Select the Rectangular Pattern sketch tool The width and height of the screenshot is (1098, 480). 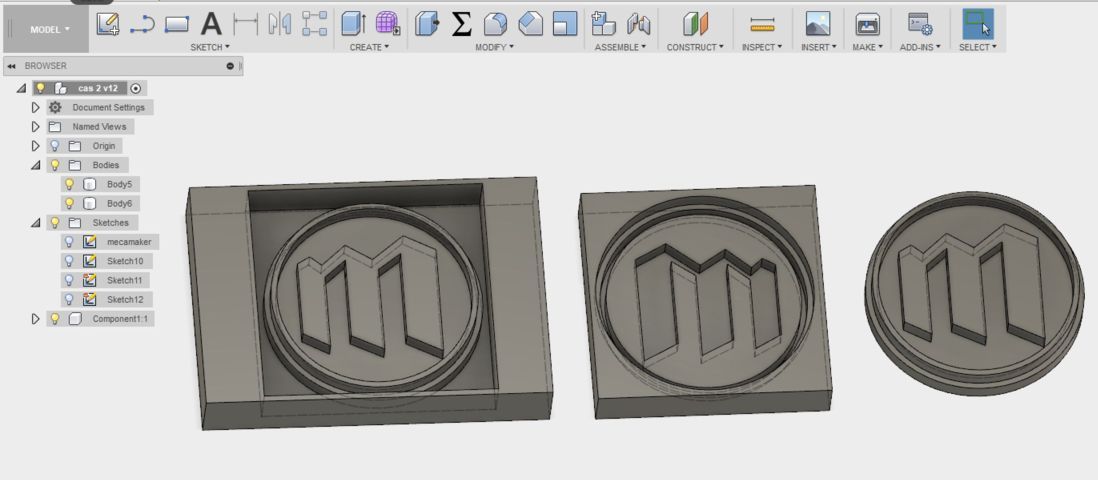pos(314,25)
